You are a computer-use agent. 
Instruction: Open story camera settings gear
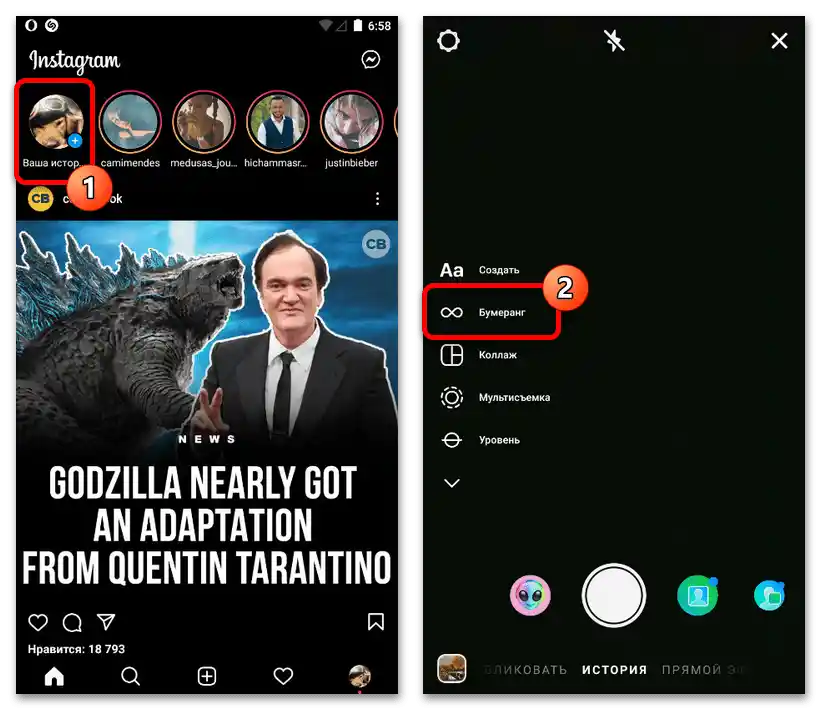[x=449, y=40]
